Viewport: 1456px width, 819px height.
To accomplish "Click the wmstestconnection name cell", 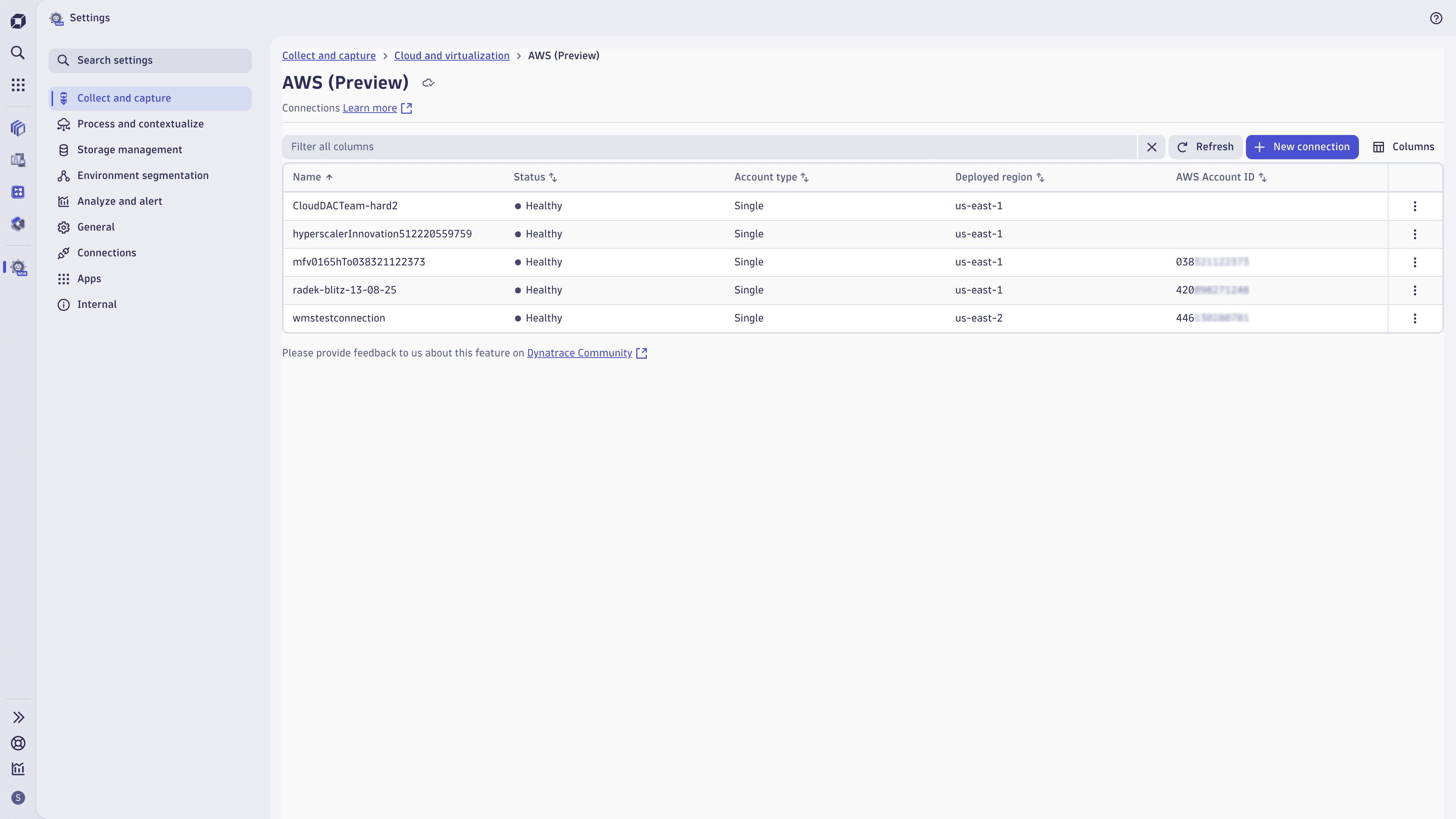I will tap(339, 318).
